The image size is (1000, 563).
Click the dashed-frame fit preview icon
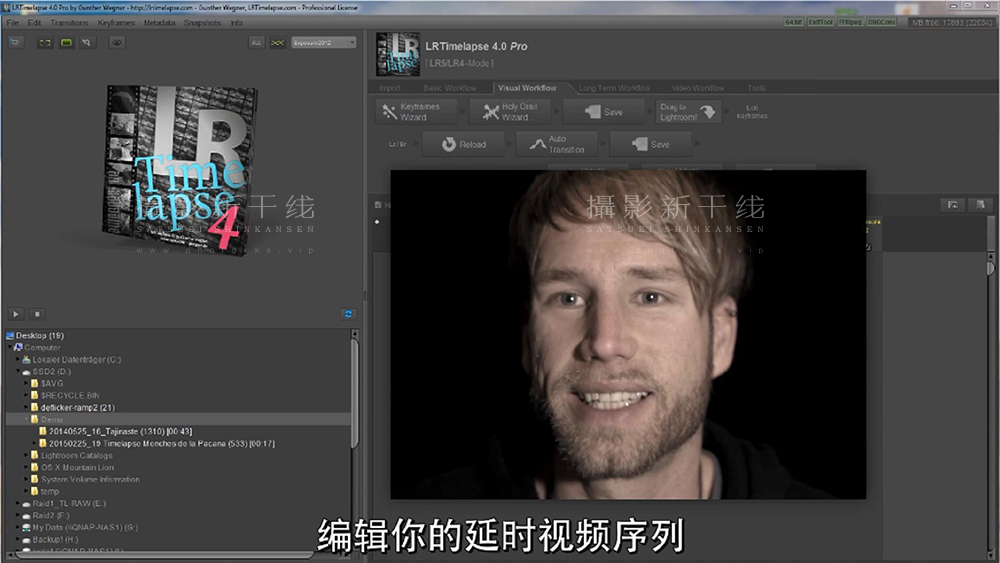coord(45,43)
